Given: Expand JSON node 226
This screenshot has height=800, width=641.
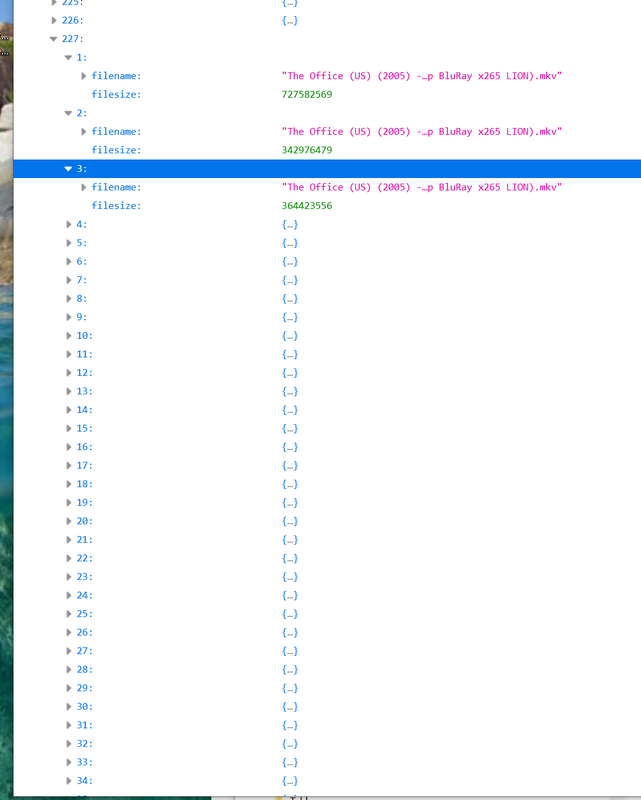Looking at the screenshot, I should coord(54,20).
